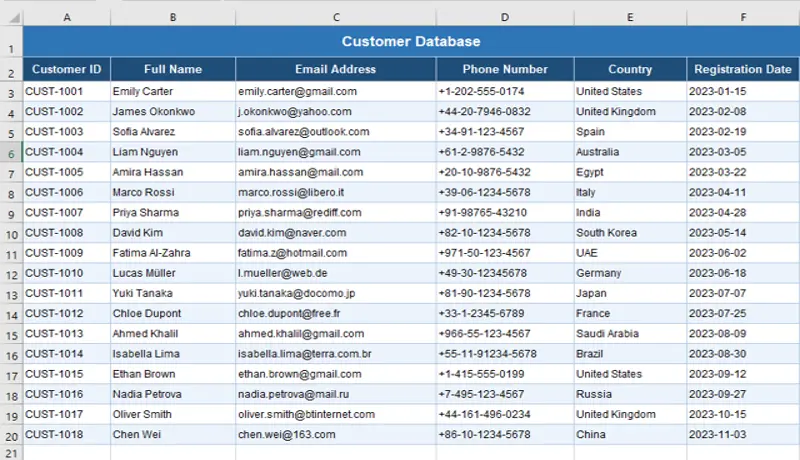
Task: Select column A header
Action: point(67,17)
